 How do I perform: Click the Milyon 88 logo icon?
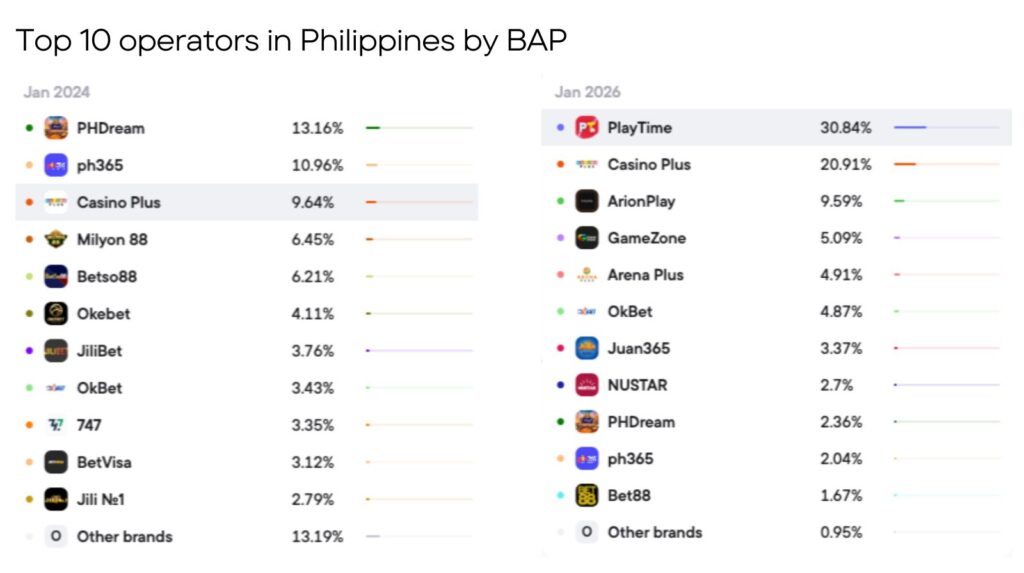(56, 239)
